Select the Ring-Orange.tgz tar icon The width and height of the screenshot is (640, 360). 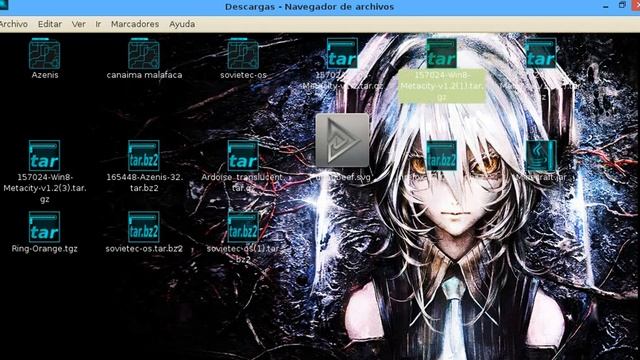click(44, 227)
